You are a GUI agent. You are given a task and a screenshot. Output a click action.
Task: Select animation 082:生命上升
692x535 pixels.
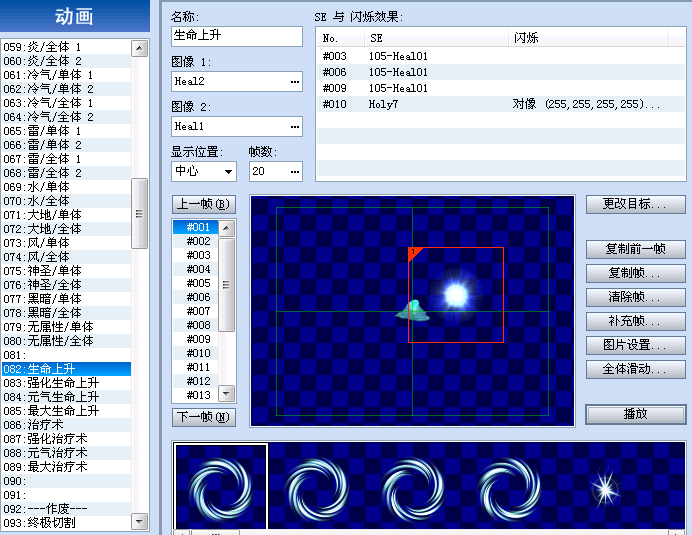point(66,369)
